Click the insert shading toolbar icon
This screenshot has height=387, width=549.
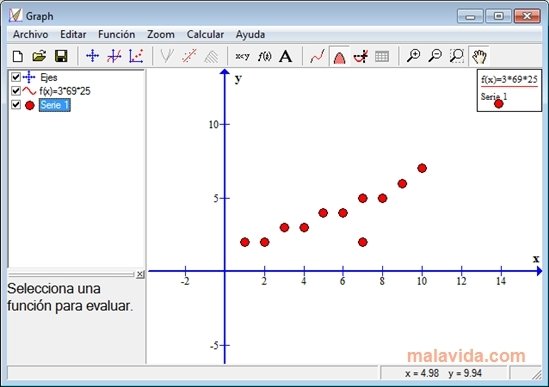click(x=211, y=56)
